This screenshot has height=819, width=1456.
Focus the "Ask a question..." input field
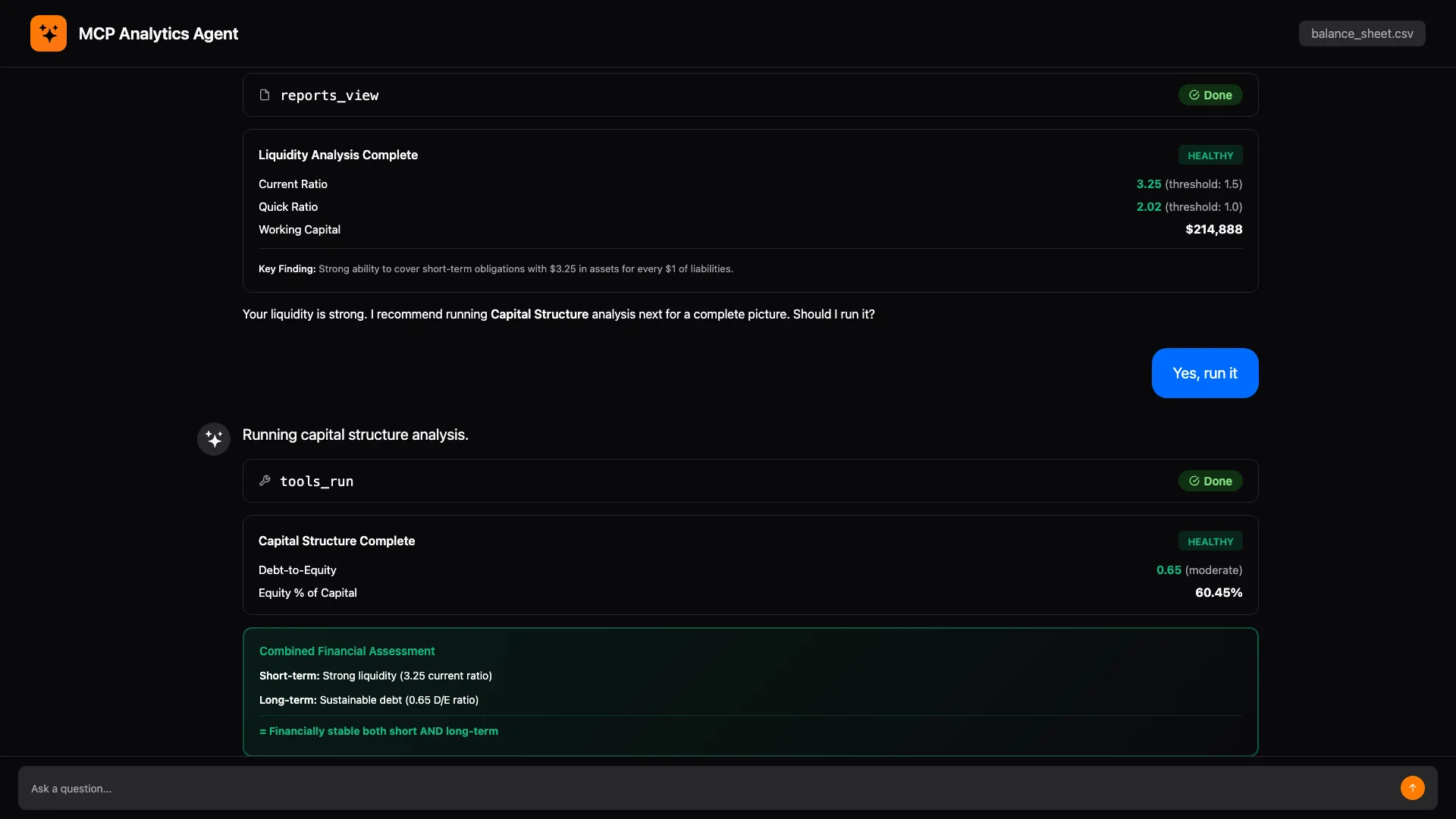point(705,789)
